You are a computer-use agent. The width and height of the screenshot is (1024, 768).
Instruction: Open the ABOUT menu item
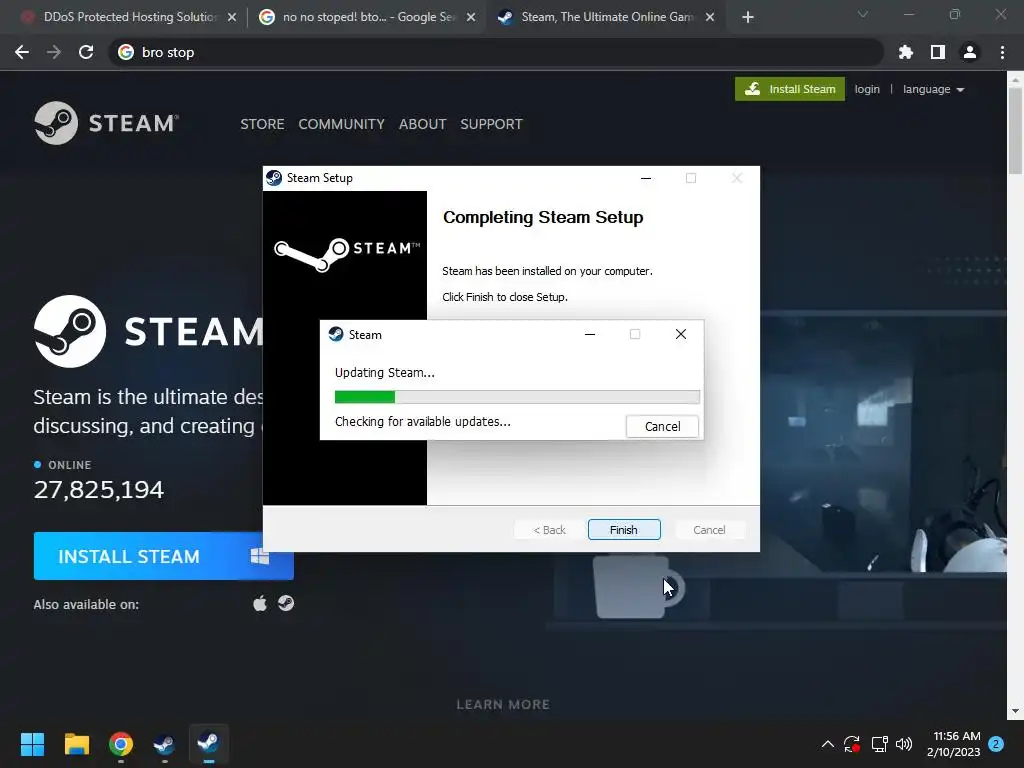click(423, 124)
